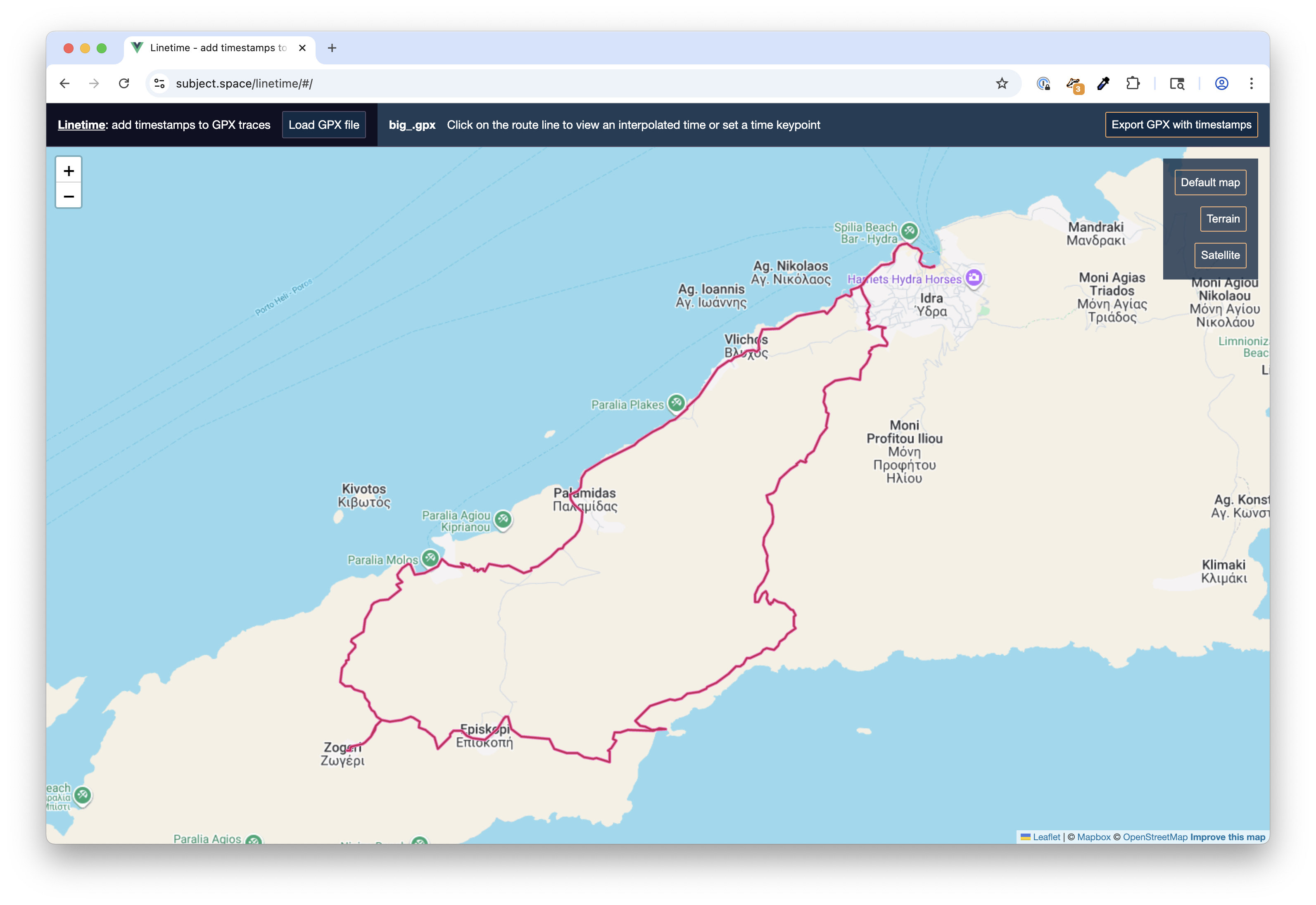1316x905 pixels.
Task: Click the Load GPX file button
Action: coord(323,125)
